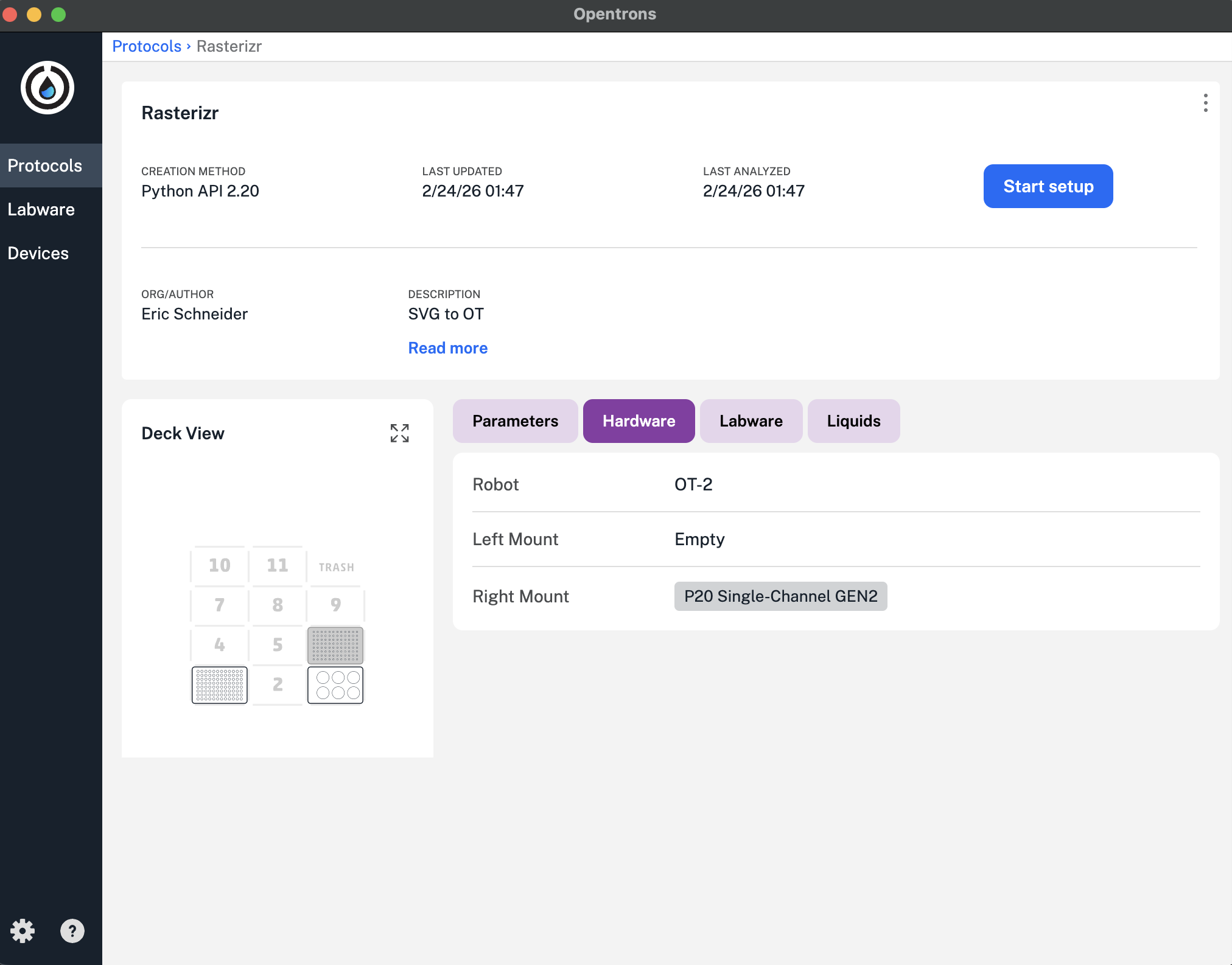Select the TRASH slot on deck map
Image resolution: width=1232 pixels, height=965 pixels.
(x=336, y=566)
